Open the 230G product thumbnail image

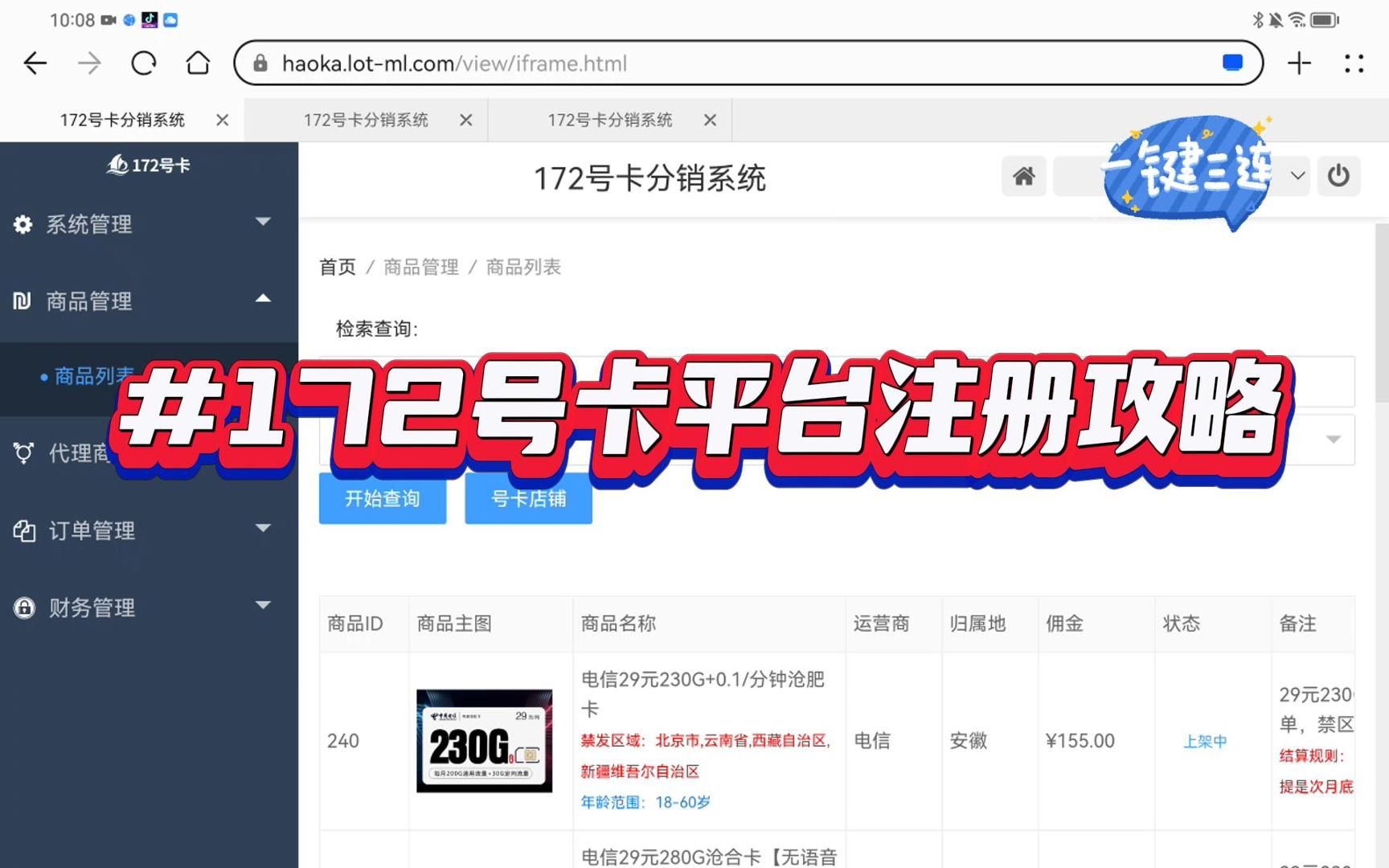click(485, 741)
